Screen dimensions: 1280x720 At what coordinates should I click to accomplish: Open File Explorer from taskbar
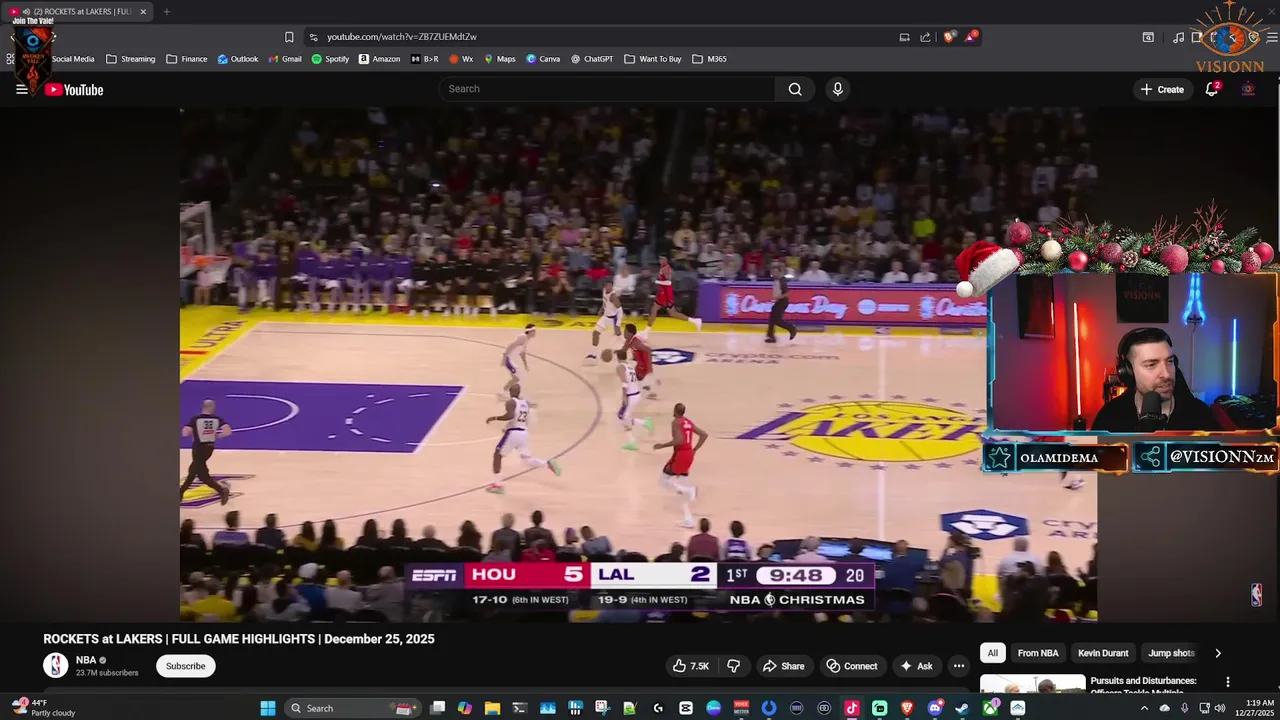492,708
